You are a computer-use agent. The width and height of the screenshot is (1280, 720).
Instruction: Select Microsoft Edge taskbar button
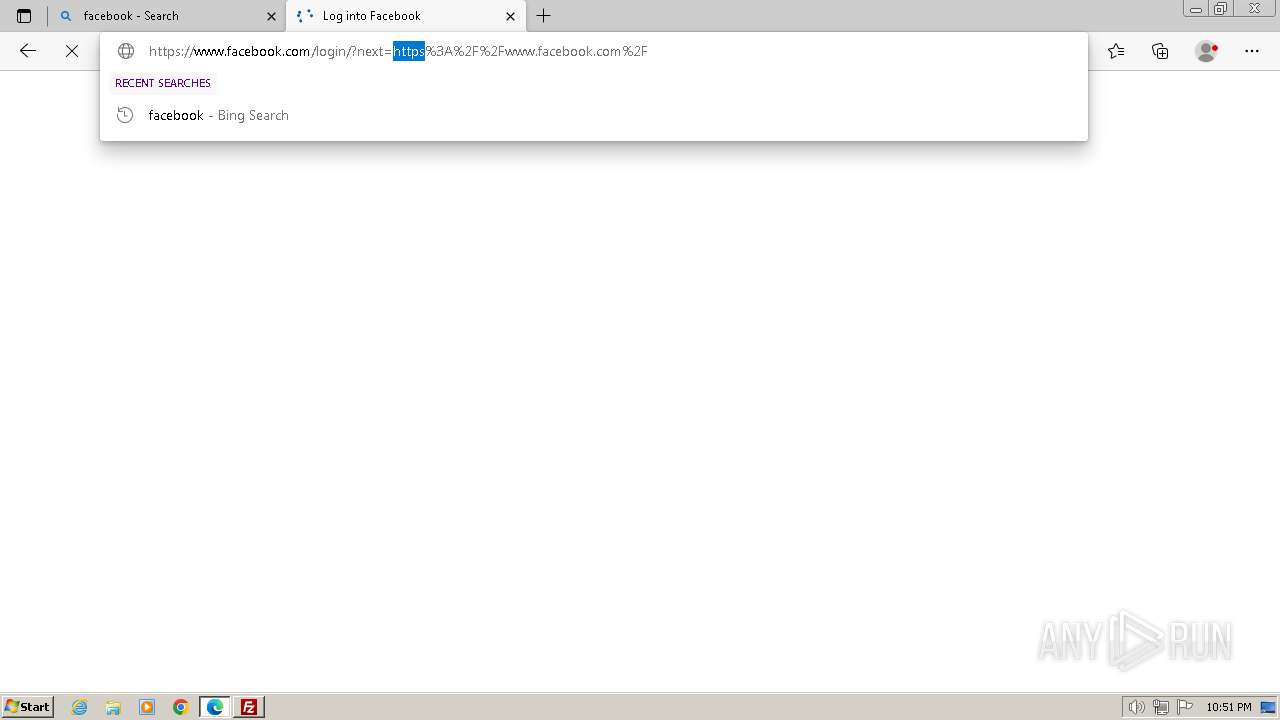(x=215, y=707)
